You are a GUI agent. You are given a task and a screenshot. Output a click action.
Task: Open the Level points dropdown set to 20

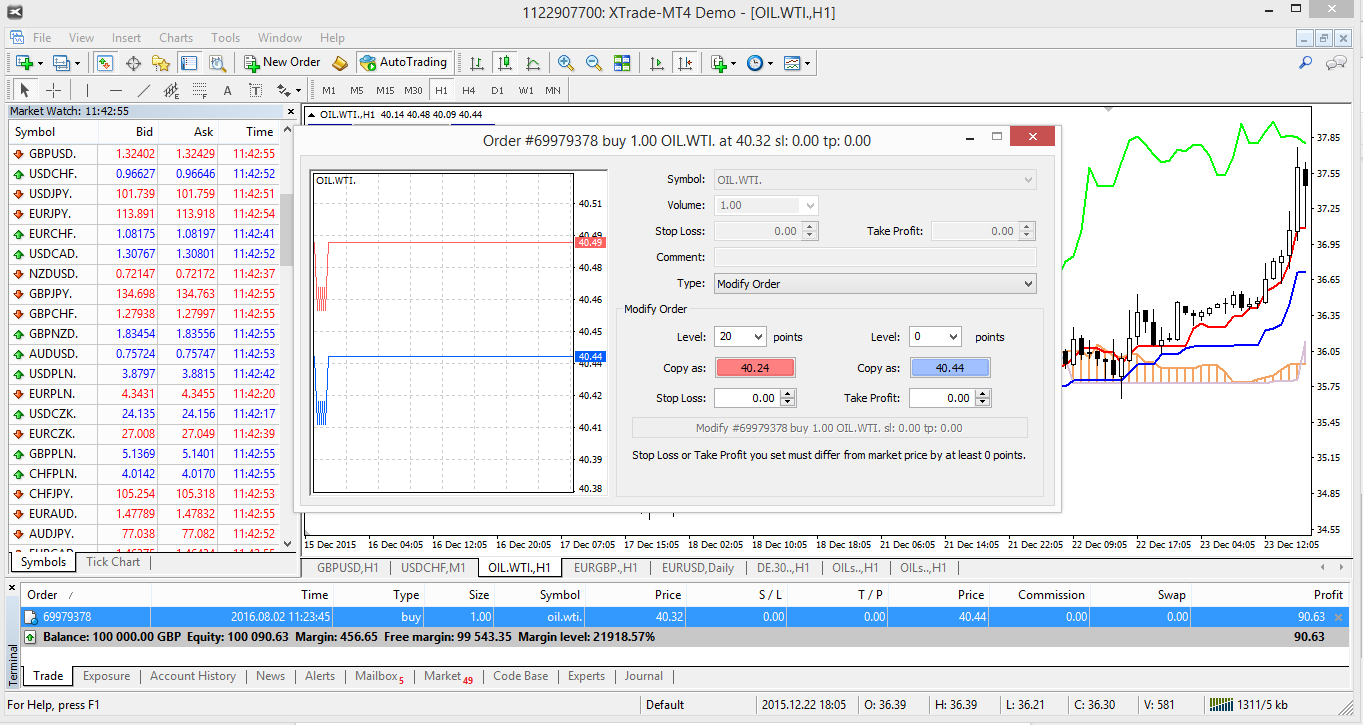coord(738,336)
